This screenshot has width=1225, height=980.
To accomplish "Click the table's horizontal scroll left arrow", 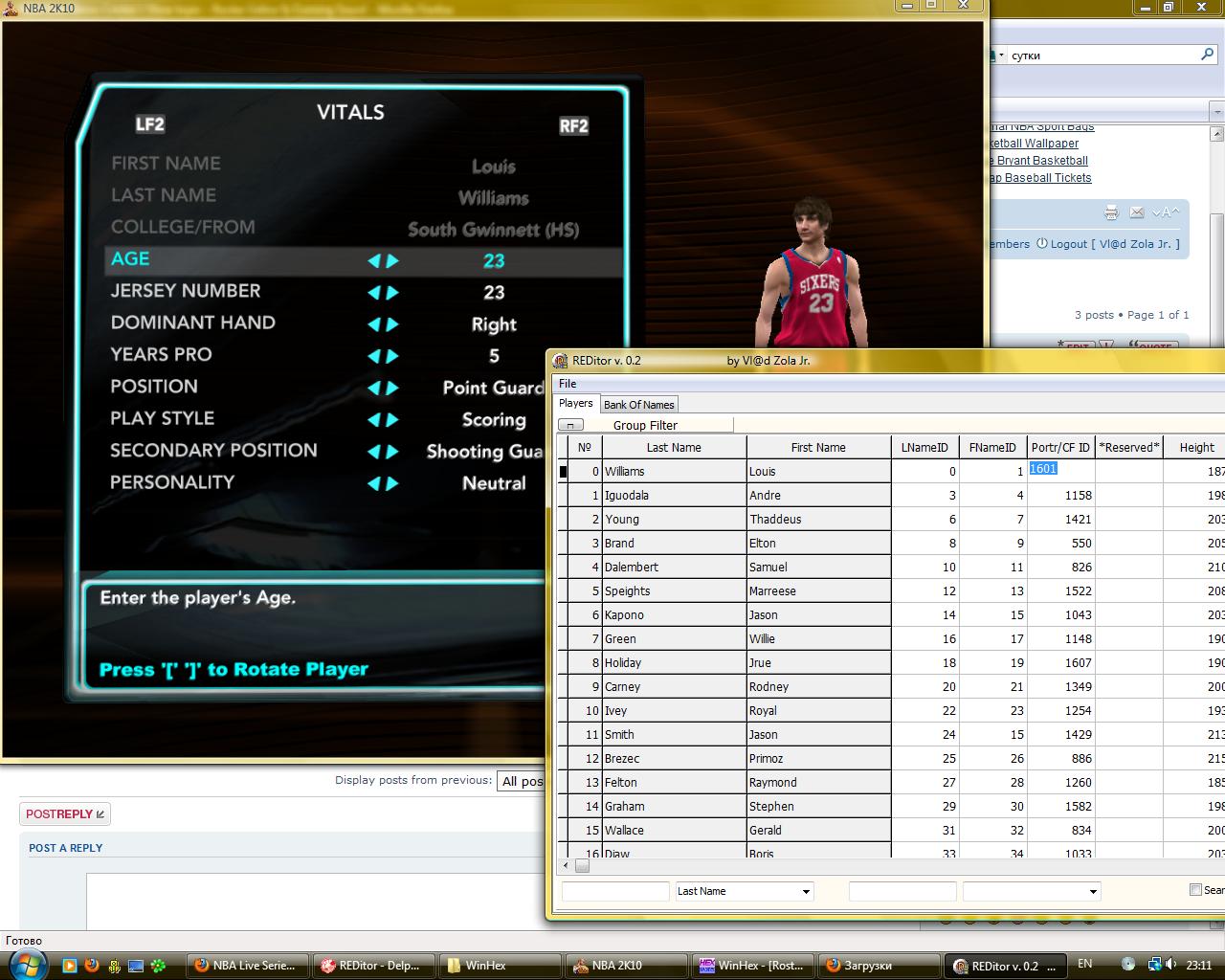I will tap(566, 866).
